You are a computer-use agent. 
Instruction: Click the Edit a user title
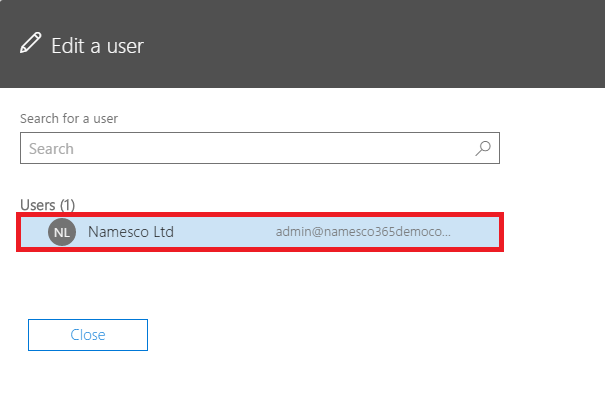(x=98, y=46)
